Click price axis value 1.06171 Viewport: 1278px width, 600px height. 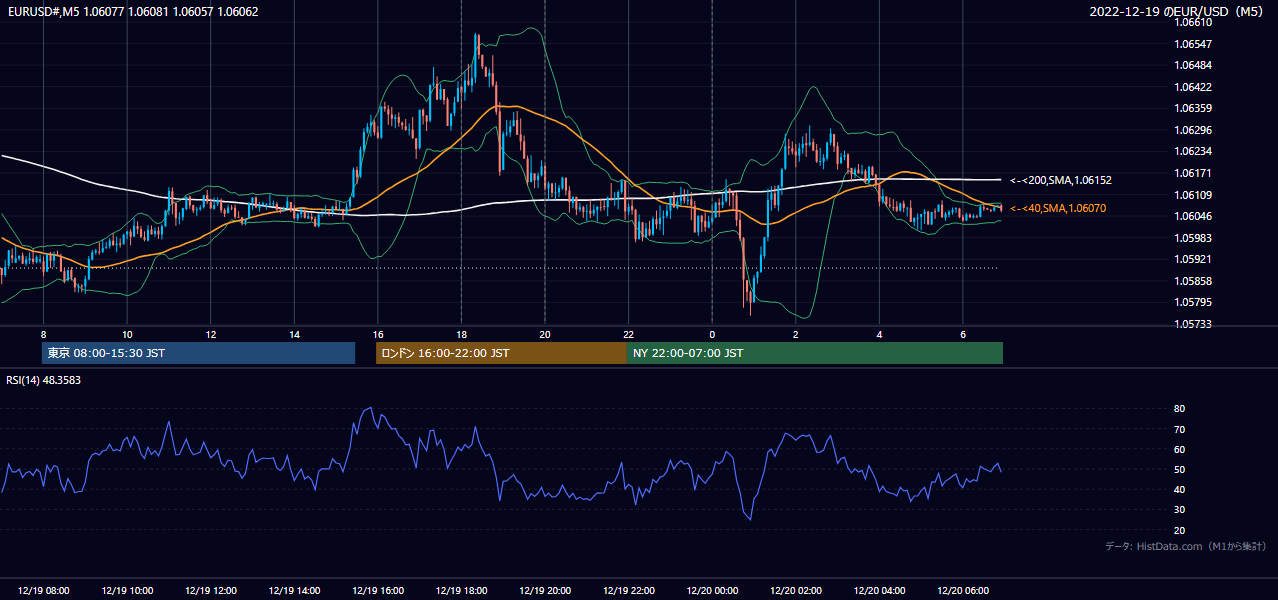click(x=1194, y=173)
